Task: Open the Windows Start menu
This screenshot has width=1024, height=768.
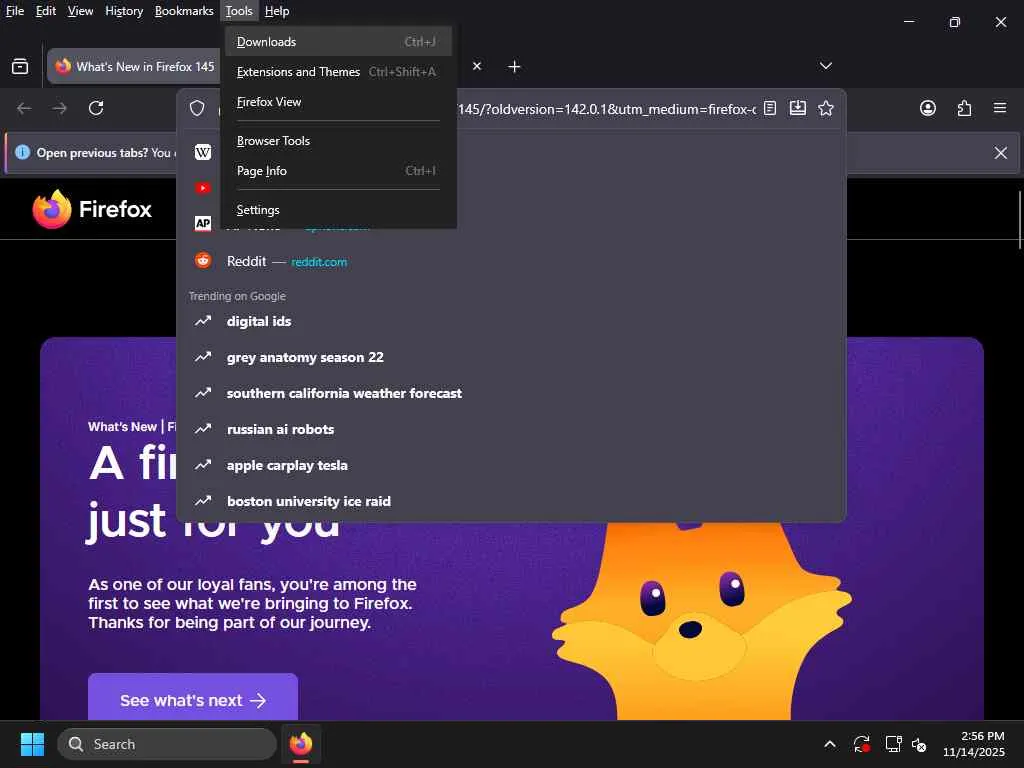Action: click(33, 744)
